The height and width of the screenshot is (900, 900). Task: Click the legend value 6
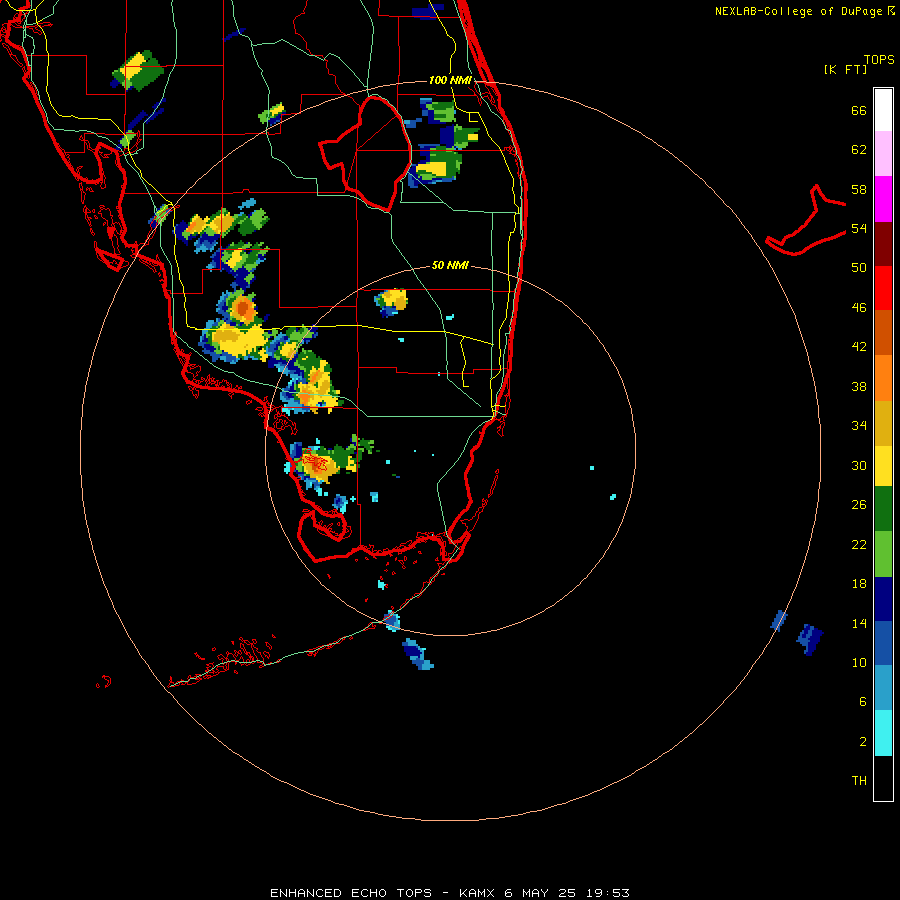tap(863, 701)
